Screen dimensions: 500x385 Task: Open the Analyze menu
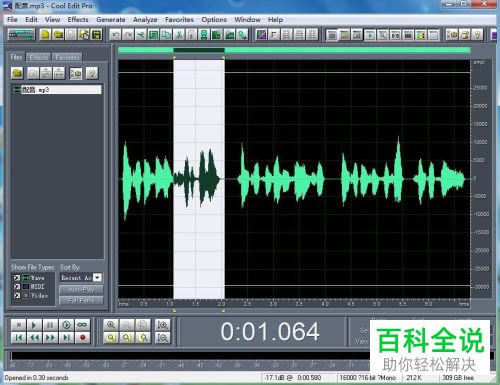pos(145,20)
